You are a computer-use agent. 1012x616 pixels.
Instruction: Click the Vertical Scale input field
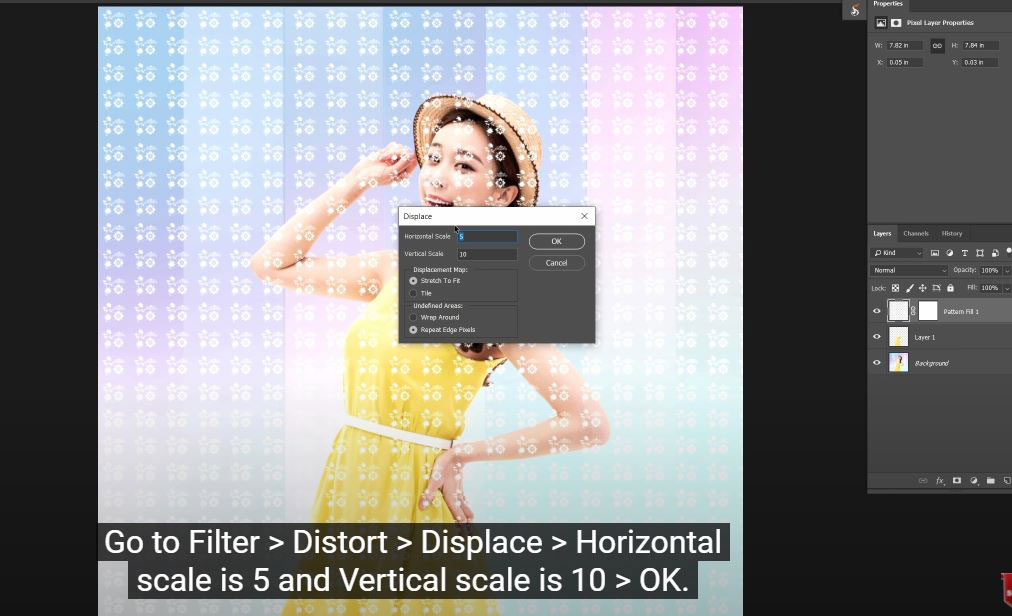click(487, 254)
